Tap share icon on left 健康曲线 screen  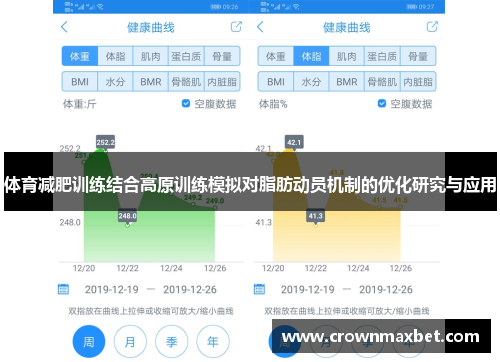coord(236,27)
